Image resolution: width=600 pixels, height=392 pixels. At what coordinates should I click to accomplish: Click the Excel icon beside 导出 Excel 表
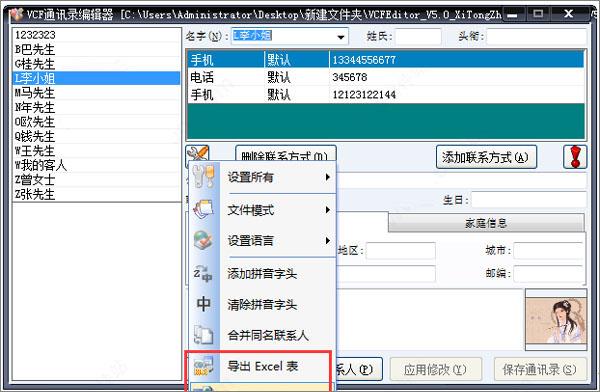(203, 366)
